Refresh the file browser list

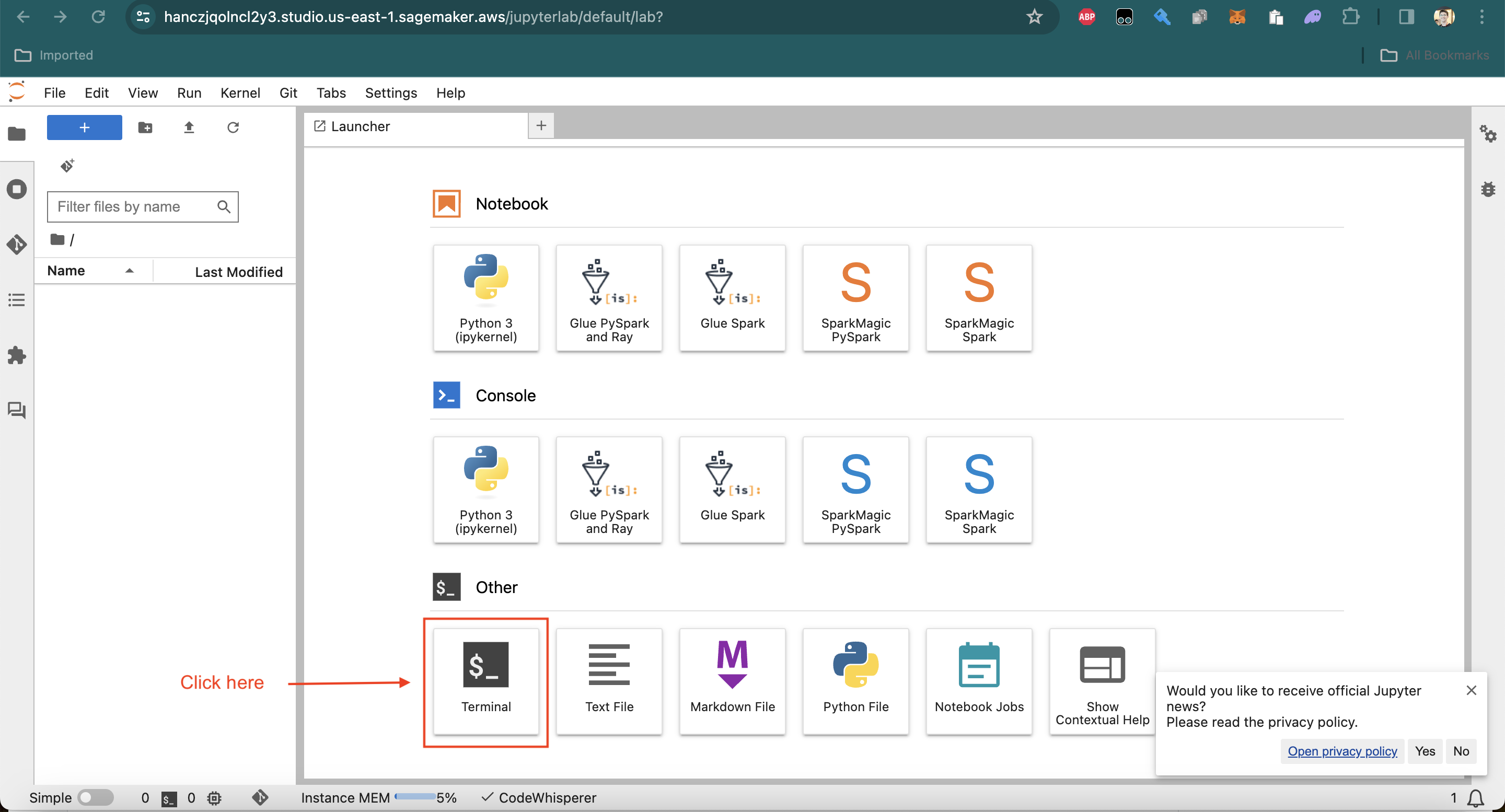(x=233, y=127)
